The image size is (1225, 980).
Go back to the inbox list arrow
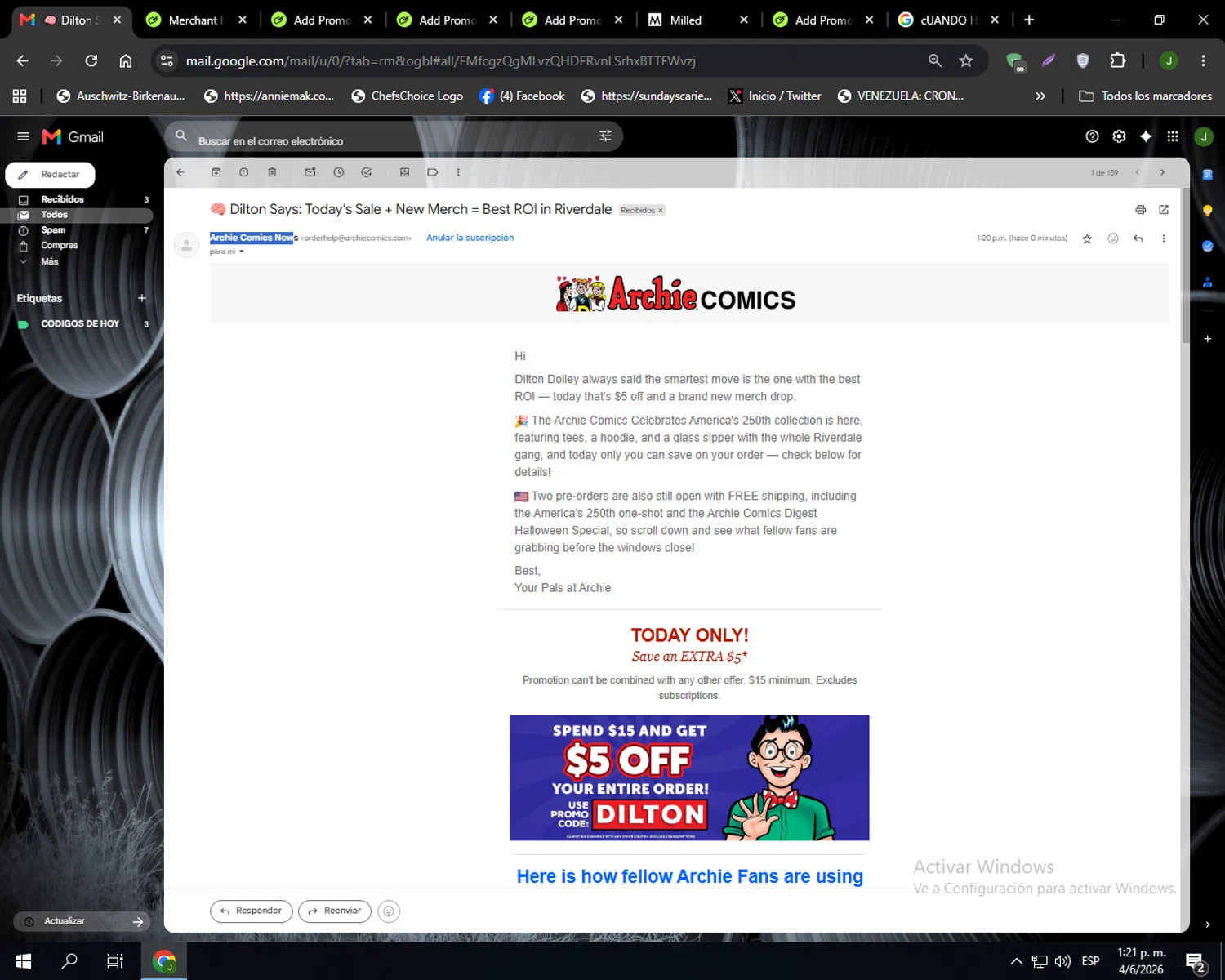tap(180, 172)
